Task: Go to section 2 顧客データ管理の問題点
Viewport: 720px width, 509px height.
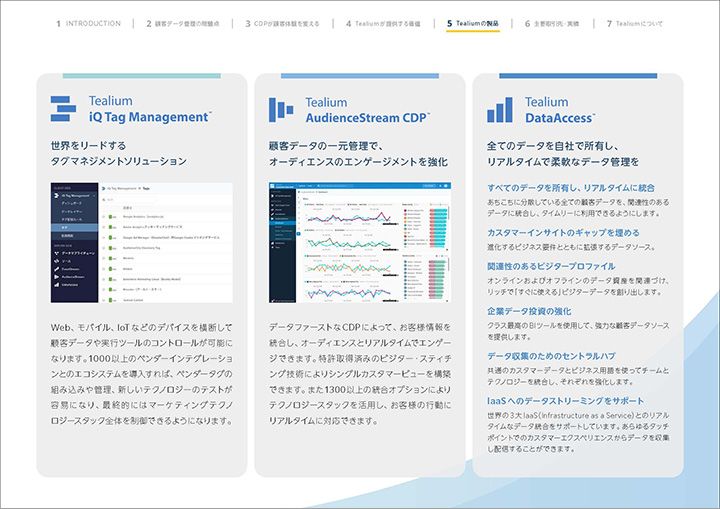Action: point(183,23)
